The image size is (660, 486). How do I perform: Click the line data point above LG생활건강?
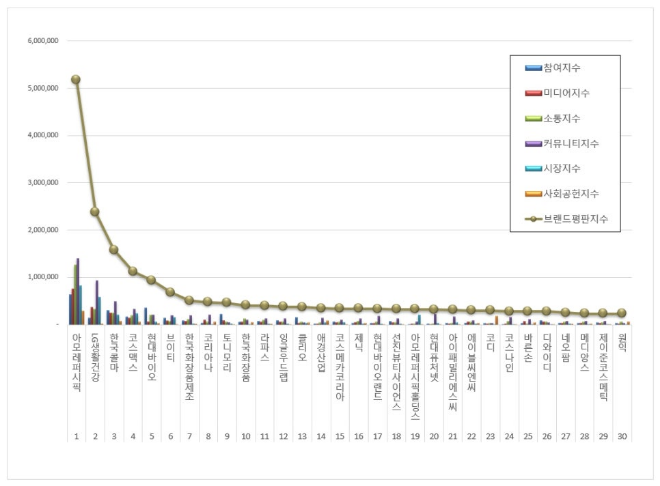pyautogui.click(x=95, y=212)
